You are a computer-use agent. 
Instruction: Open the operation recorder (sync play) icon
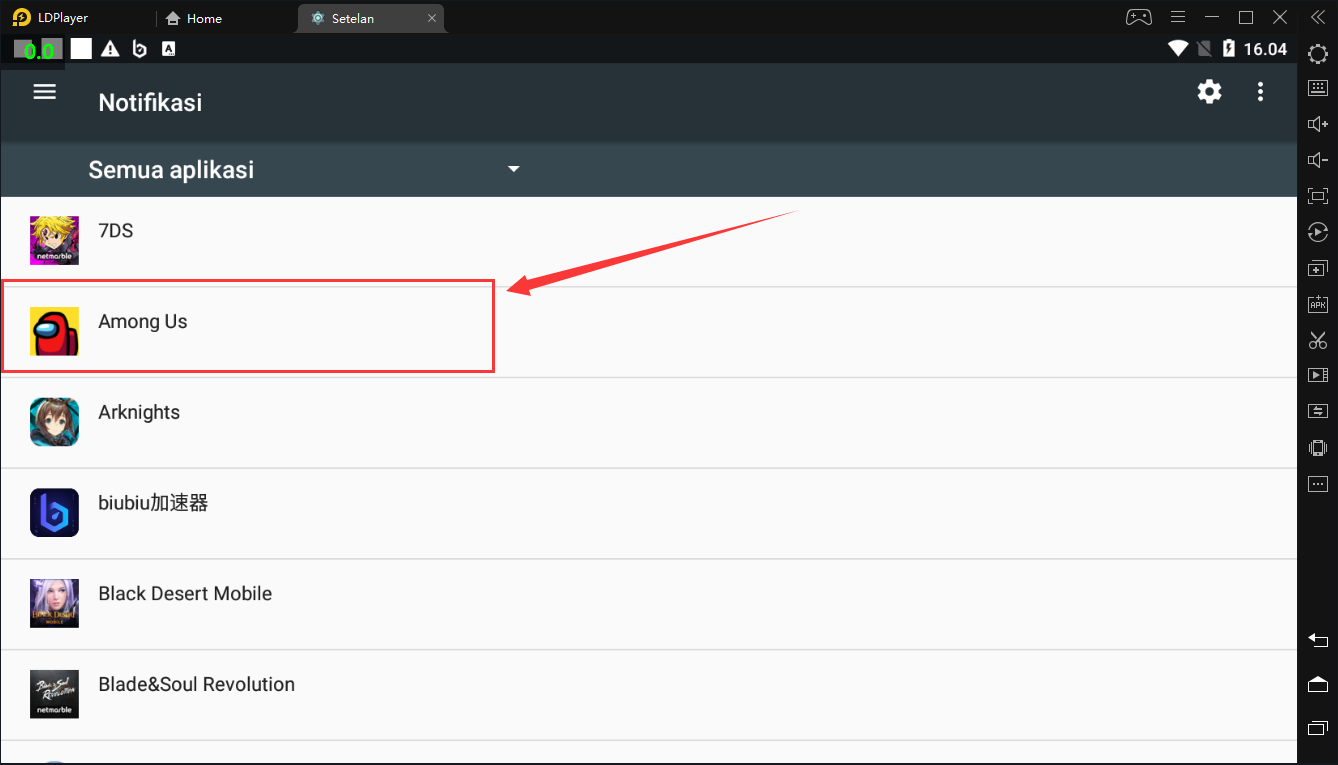(x=1318, y=232)
